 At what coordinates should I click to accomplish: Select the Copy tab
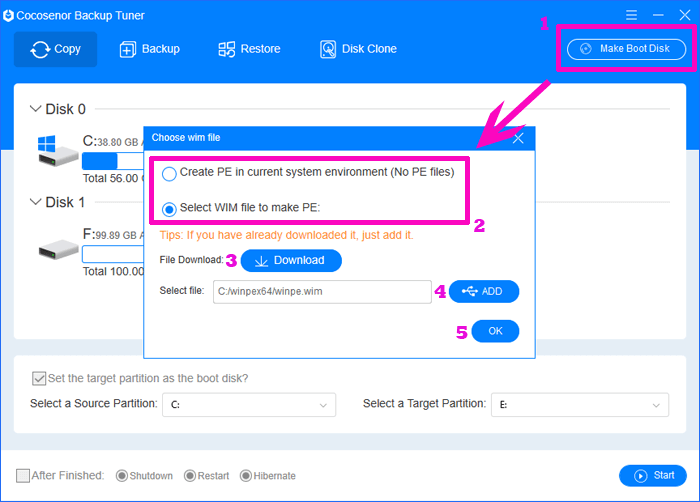point(55,49)
